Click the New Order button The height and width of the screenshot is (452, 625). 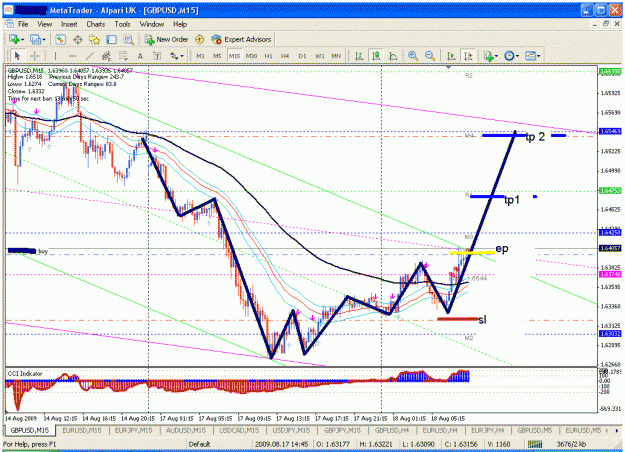click(166, 39)
